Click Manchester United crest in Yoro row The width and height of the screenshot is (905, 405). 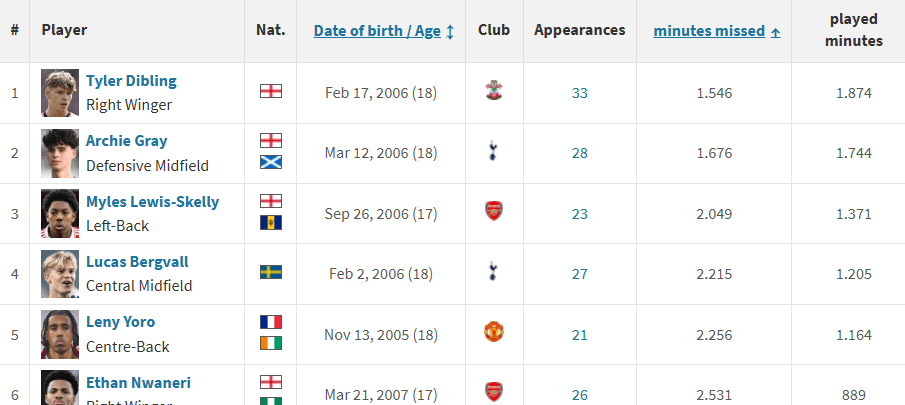coord(493,332)
